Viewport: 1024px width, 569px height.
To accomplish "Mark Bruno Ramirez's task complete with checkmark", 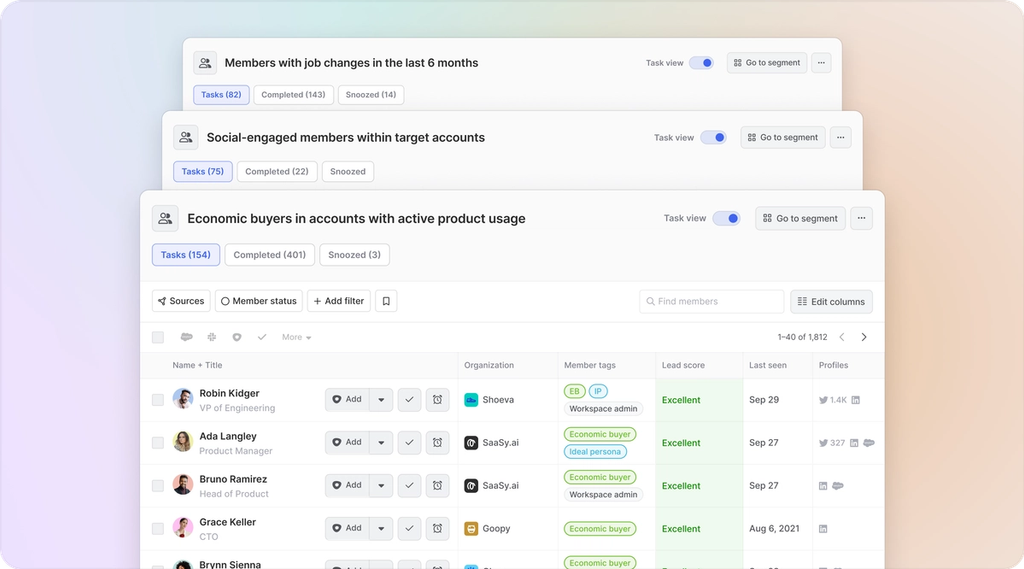I will click(x=409, y=485).
